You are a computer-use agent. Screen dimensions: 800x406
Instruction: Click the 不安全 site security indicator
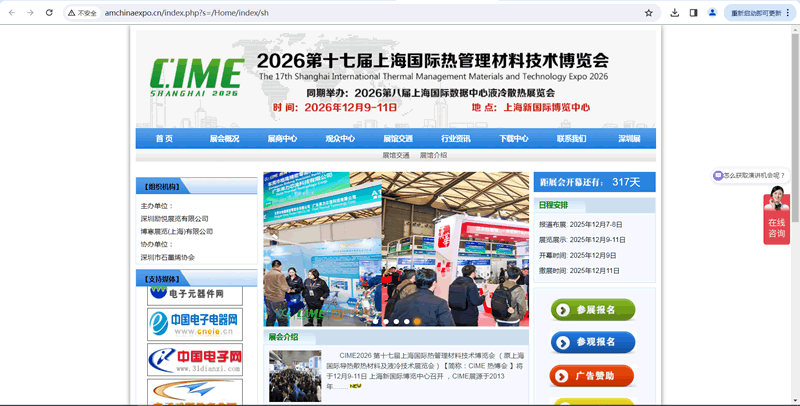(x=82, y=13)
